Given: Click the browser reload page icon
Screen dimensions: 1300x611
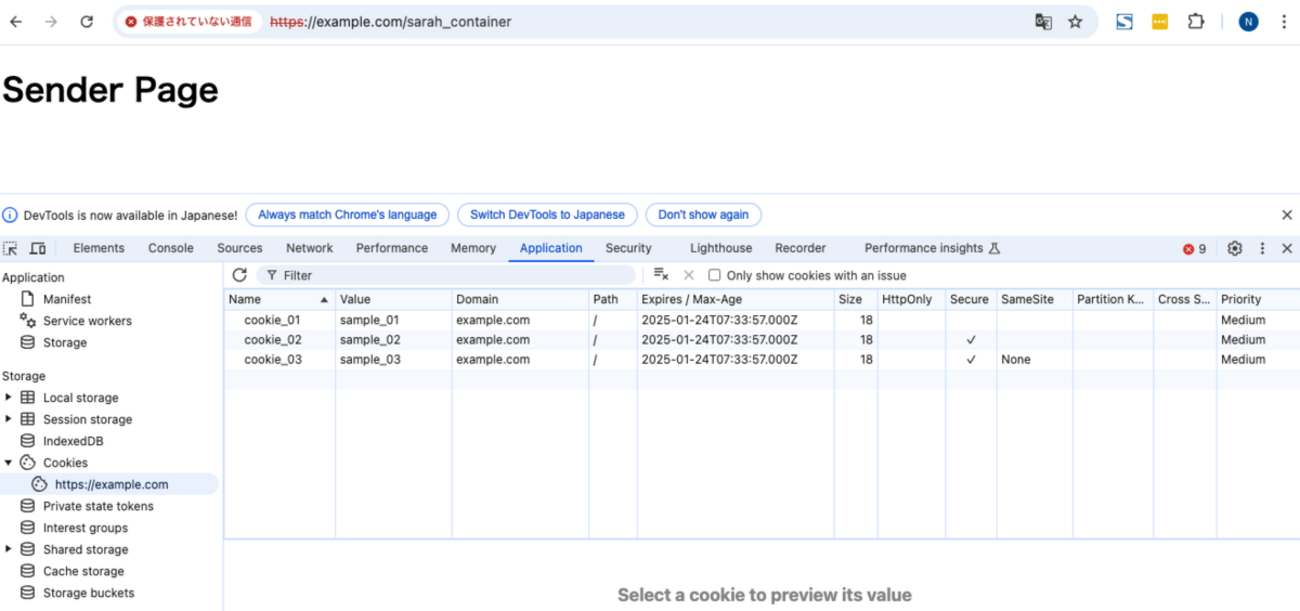Looking at the screenshot, I should coord(87,22).
